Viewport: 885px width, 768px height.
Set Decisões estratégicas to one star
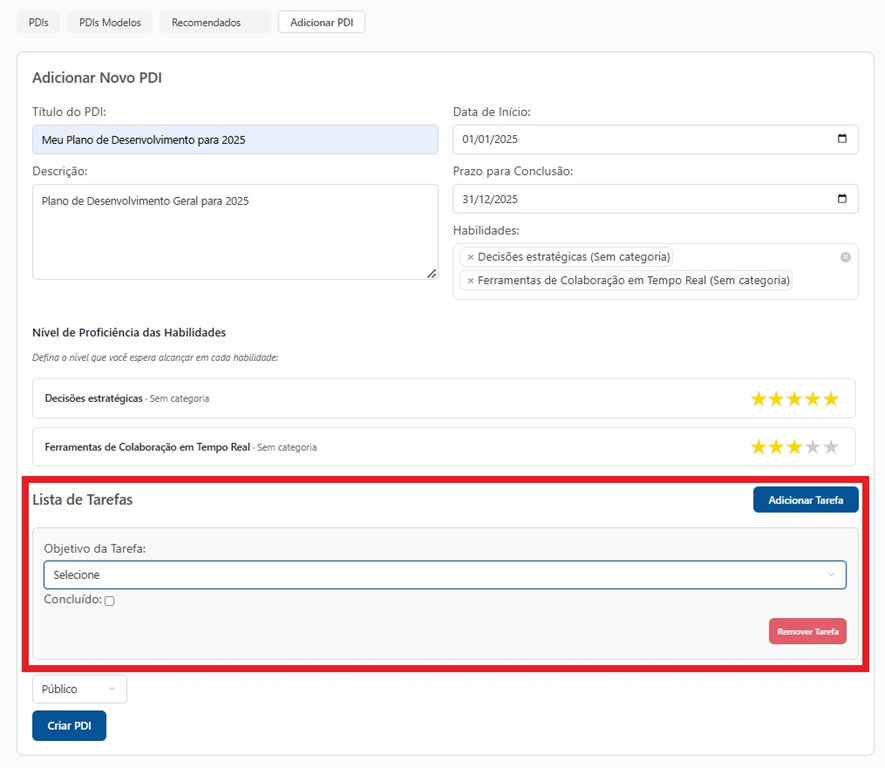coord(758,399)
